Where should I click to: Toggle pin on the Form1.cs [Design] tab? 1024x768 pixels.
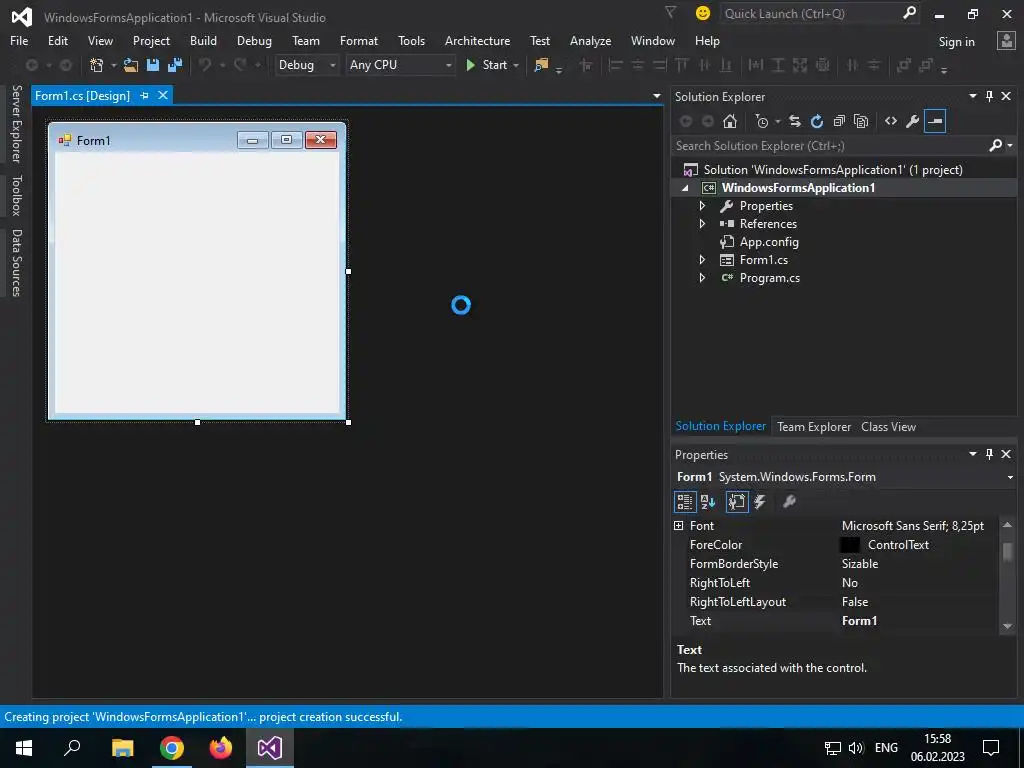144,95
